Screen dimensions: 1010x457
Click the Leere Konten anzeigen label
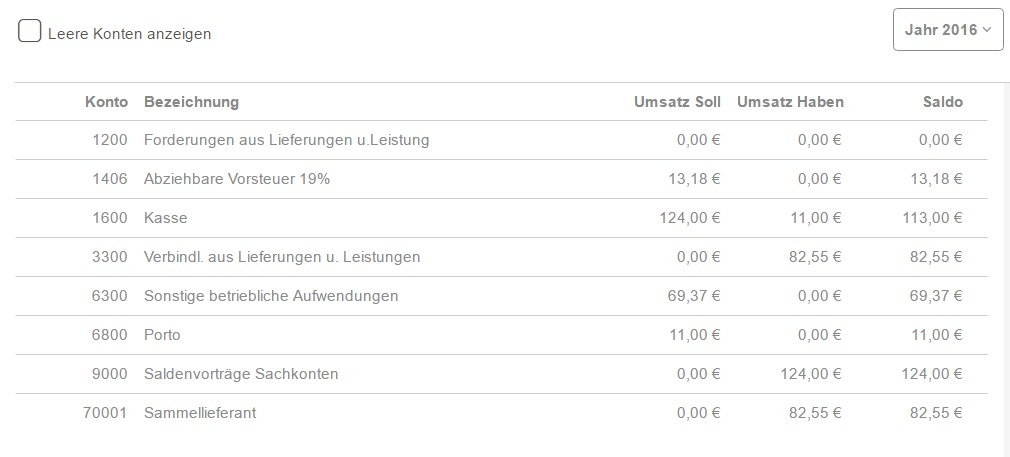click(129, 33)
